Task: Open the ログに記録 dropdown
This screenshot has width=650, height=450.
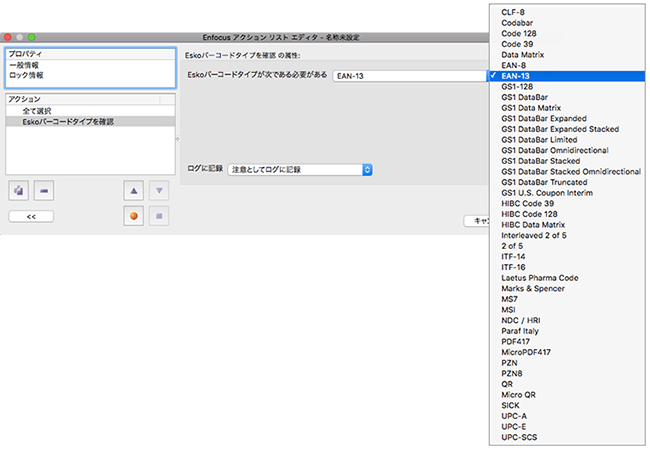Action: tap(300, 169)
